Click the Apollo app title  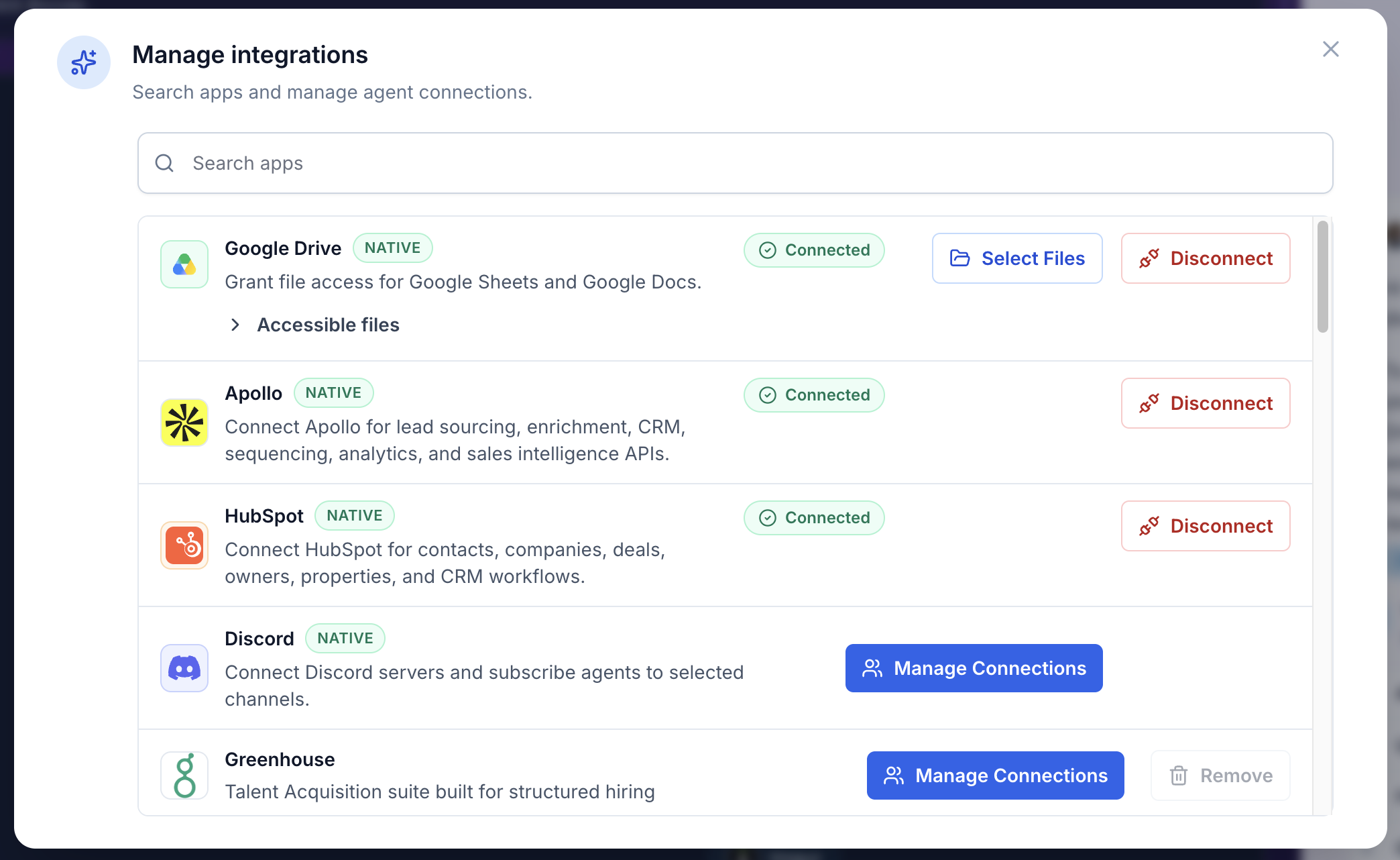pyautogui.click(x=253, y=393)
